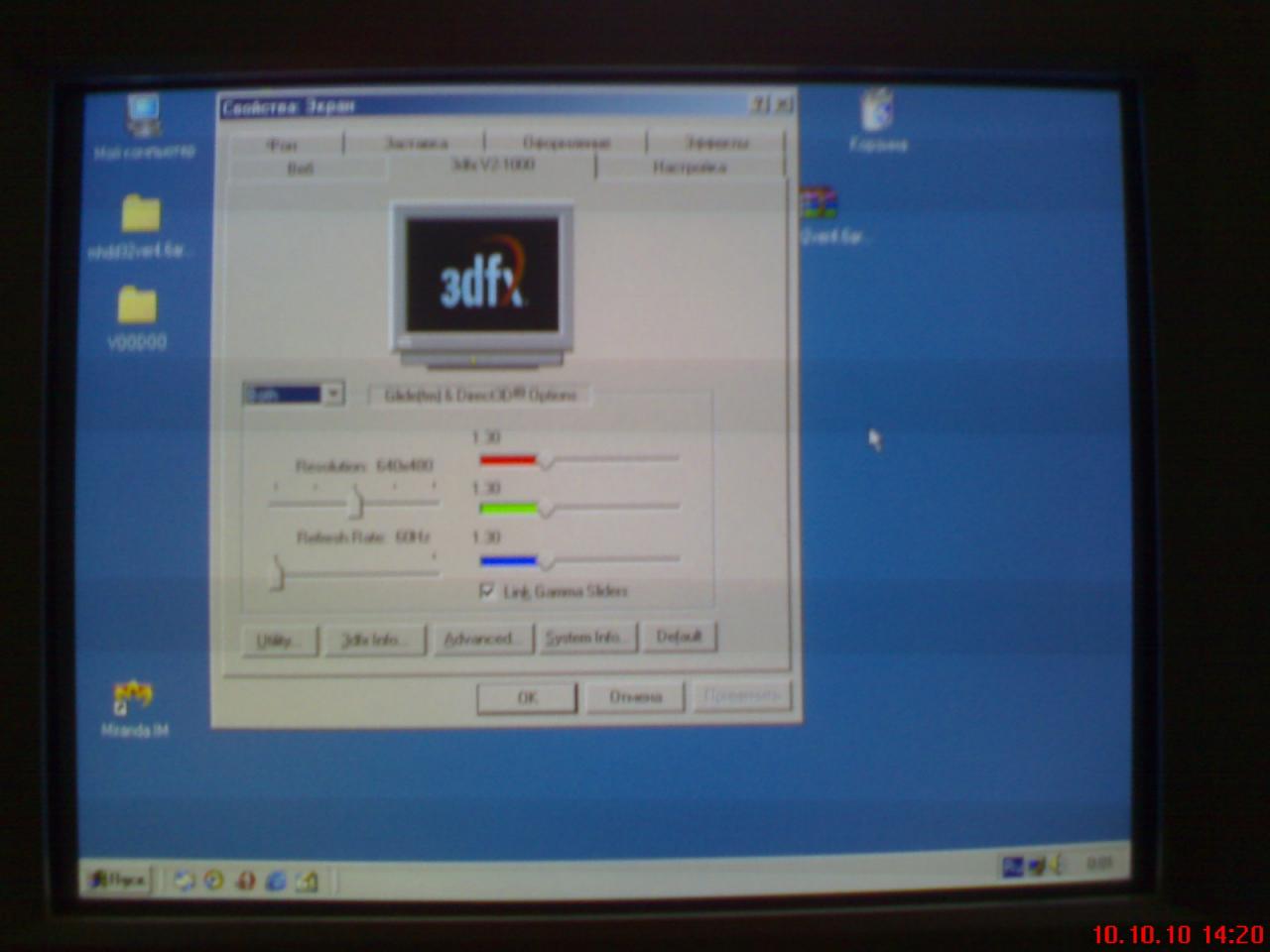Click the help question mark title button
The height and width of the screenshot is (952, 1270).
click(759, 104)
